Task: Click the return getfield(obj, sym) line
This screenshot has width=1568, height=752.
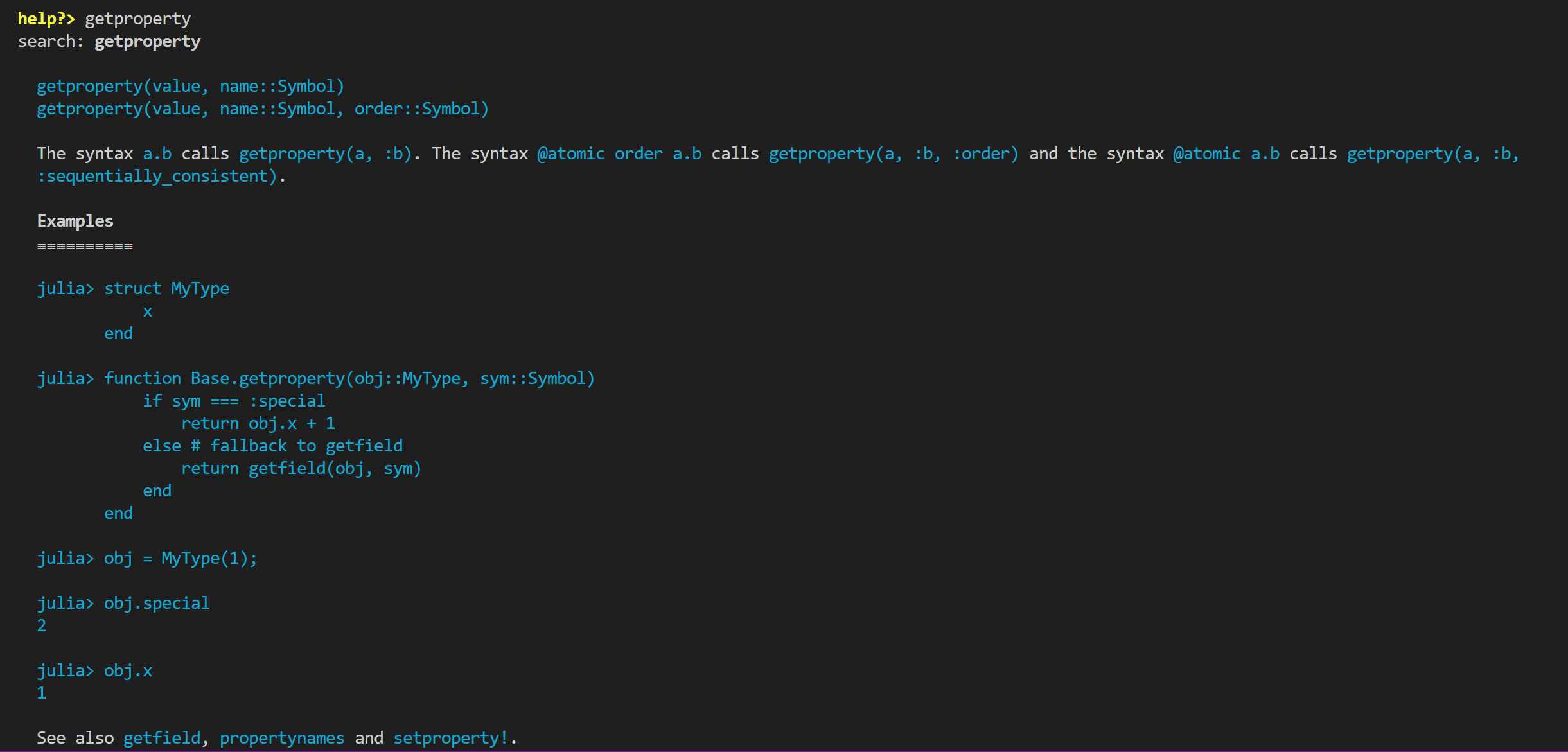Action: pos(301,468)
